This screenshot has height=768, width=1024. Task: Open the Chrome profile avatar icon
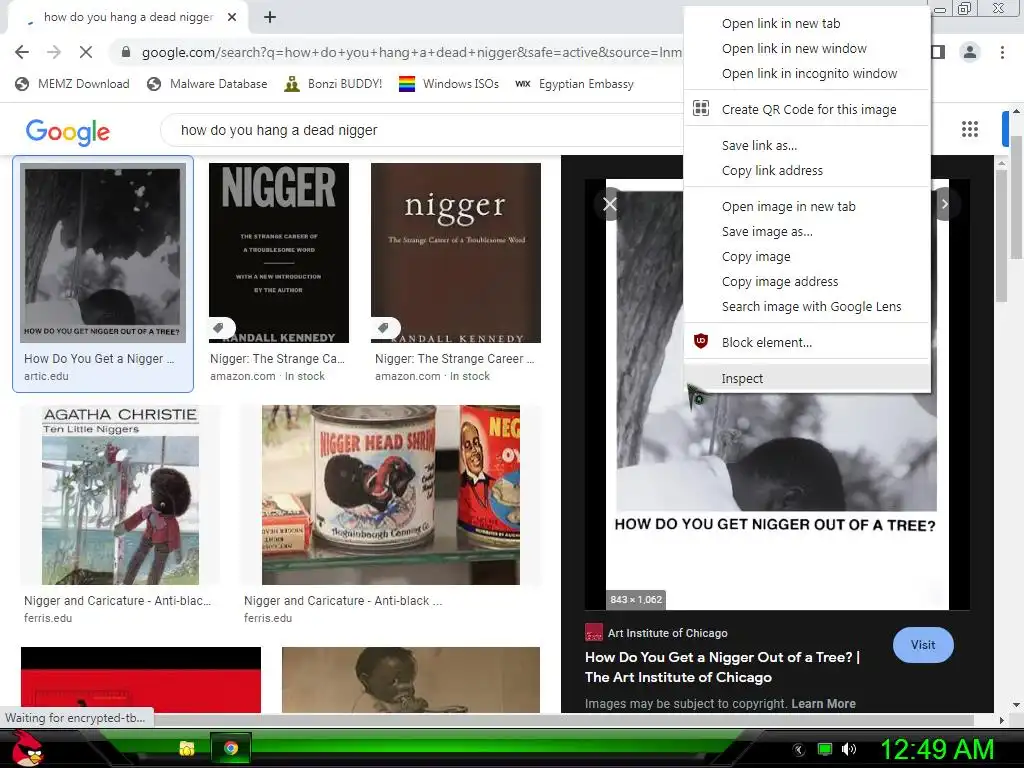point(970,52)
